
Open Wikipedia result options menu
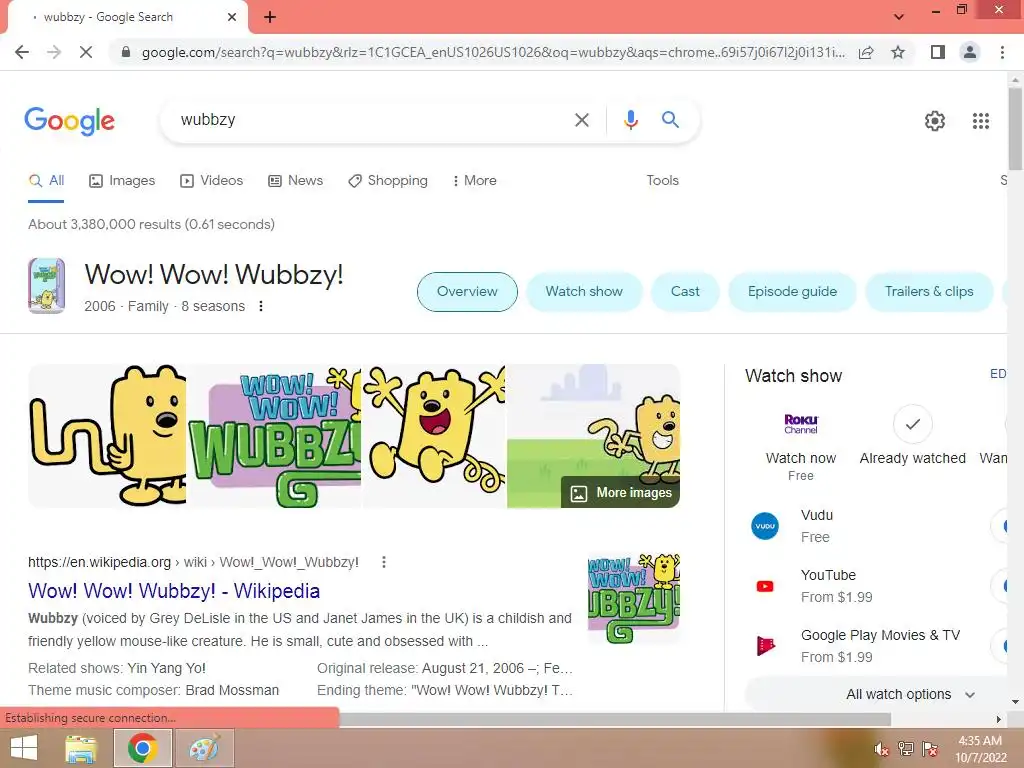(x=384, y=562)
